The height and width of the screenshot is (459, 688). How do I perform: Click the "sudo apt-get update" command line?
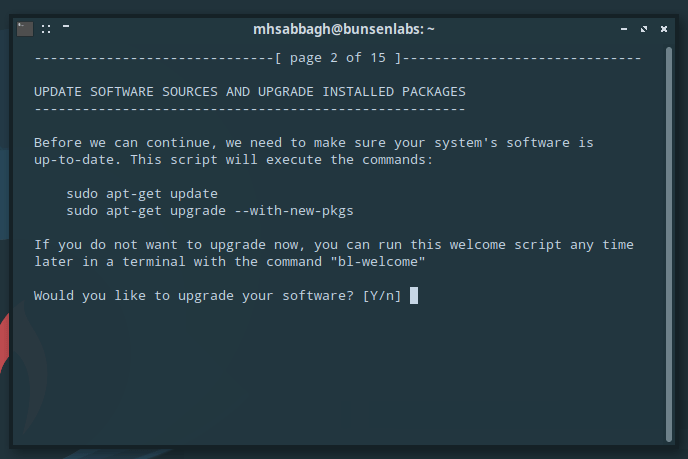pos(142,194)
